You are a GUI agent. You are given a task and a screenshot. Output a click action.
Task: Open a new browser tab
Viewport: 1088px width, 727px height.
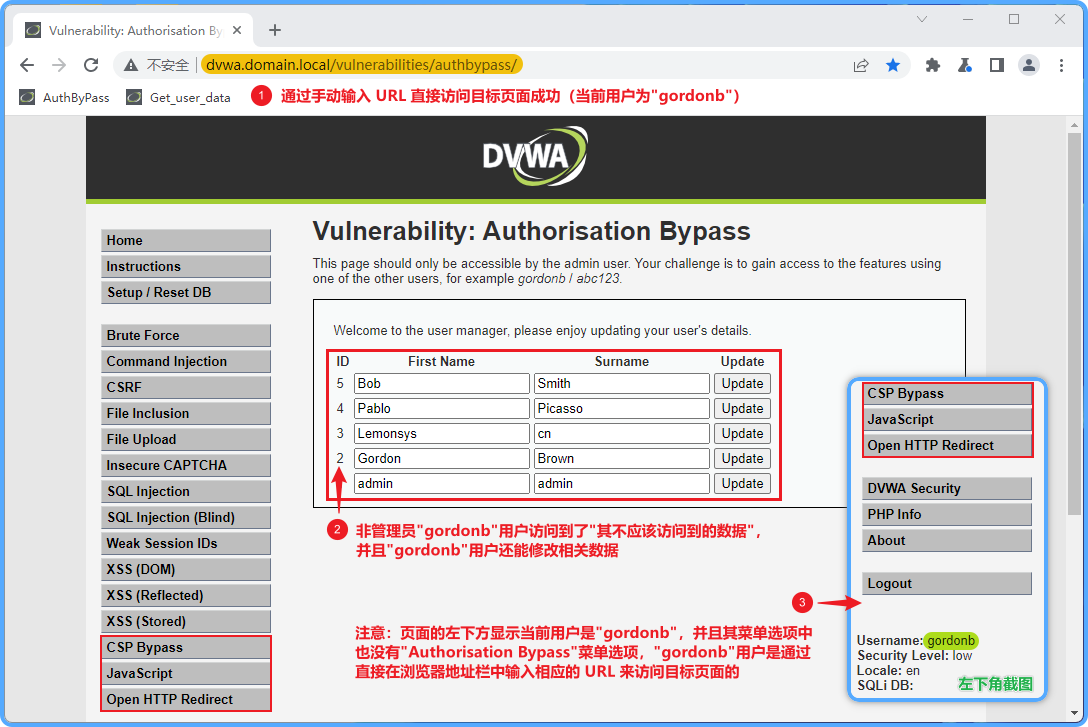click(x=275, y=30)
